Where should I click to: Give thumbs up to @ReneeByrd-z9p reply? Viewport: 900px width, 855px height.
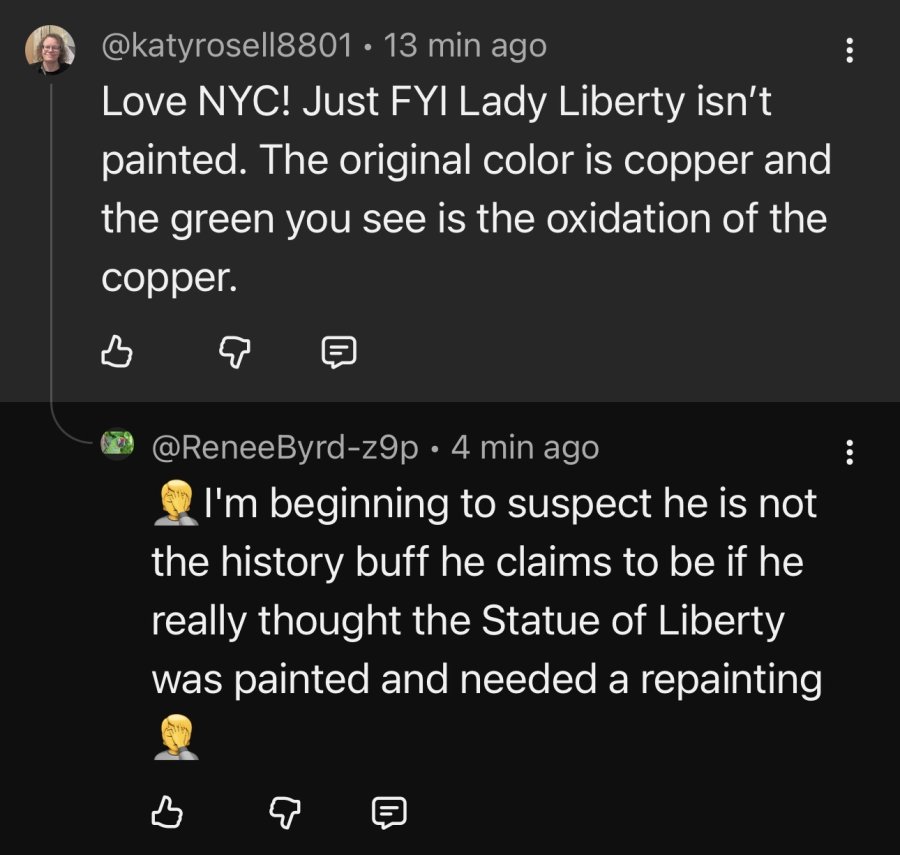(167, 812)
